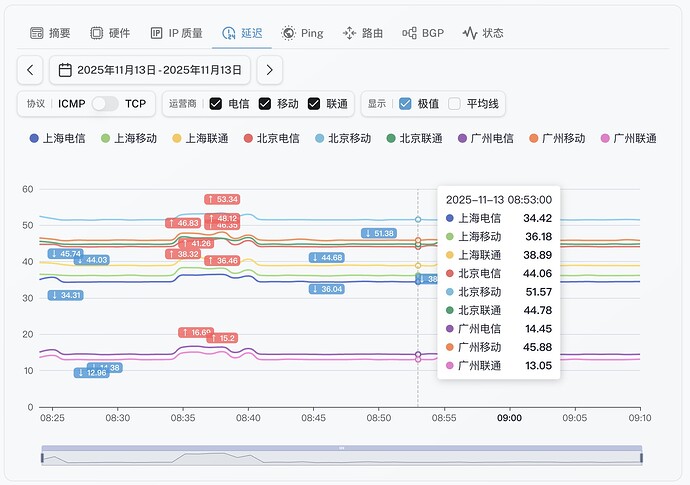Image resolution: width=690 pixels, height=485 pixels.
Task: Go to previous date with left chevron
Action: coord(30,70)
